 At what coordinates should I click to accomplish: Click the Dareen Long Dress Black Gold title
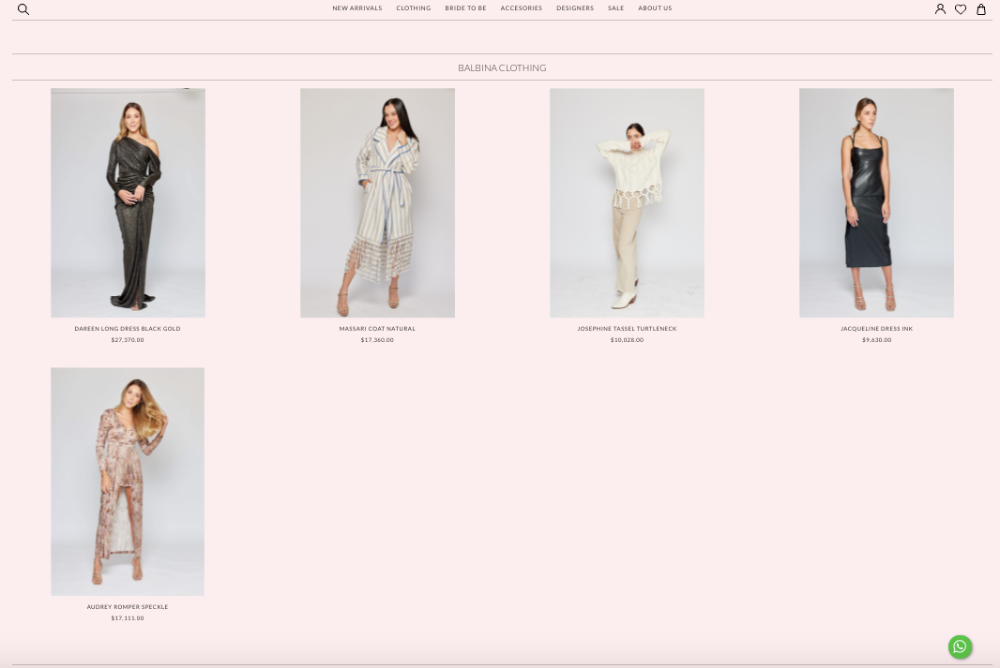click(x=128, y=328)
